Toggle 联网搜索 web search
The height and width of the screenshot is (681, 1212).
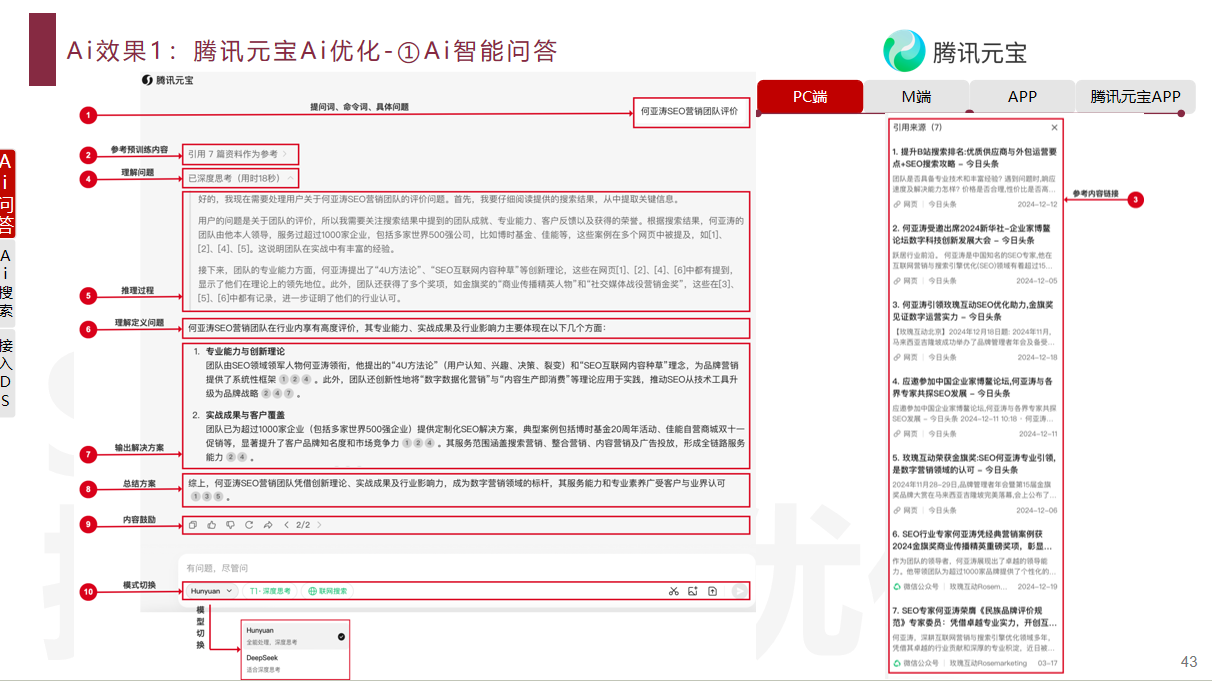328,591
